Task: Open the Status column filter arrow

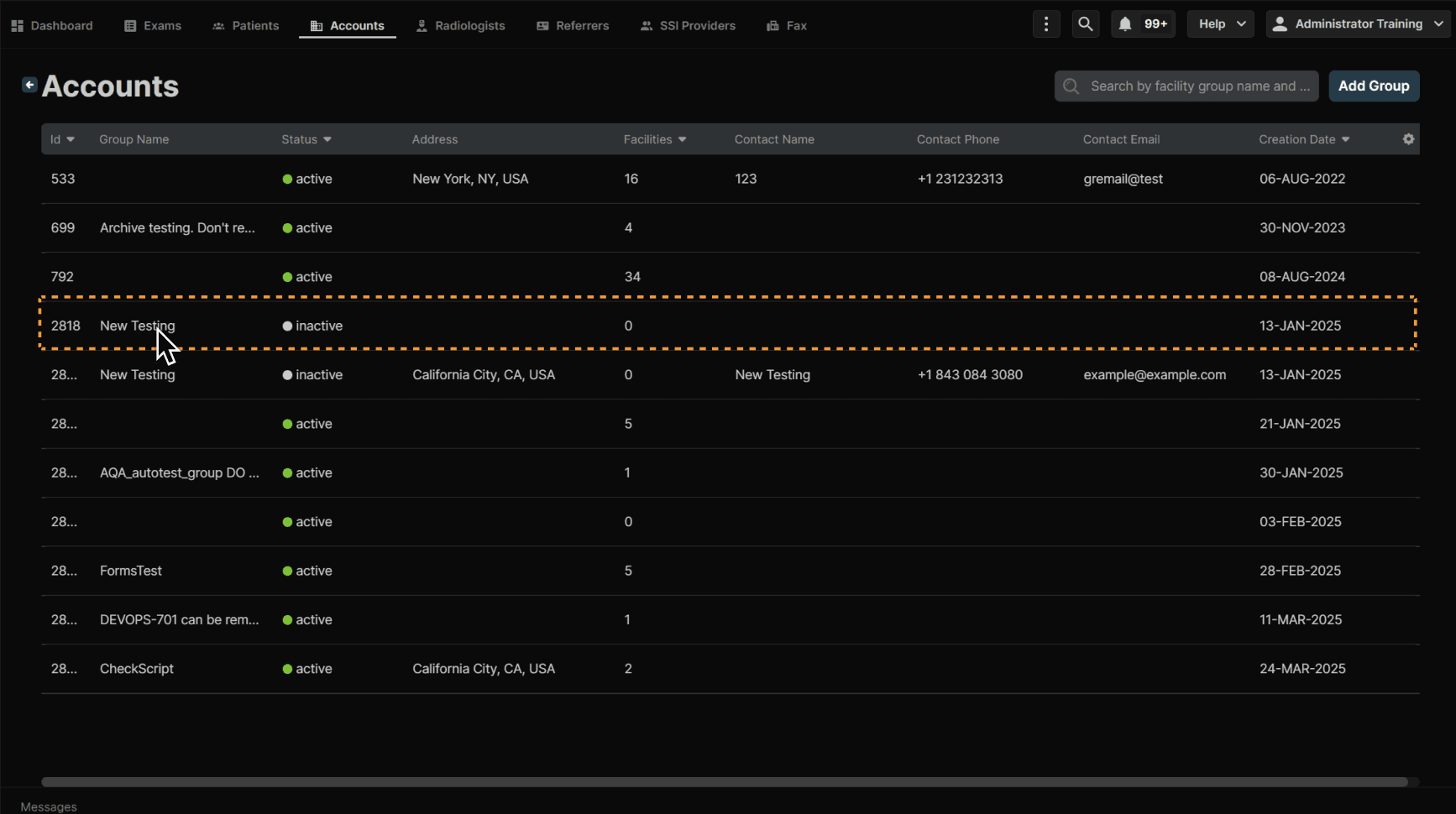Action: click(x=327, y=139)
